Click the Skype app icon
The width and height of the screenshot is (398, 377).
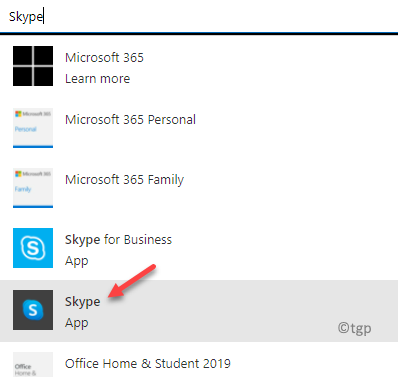pyautogui.click(x=33, y=310)
